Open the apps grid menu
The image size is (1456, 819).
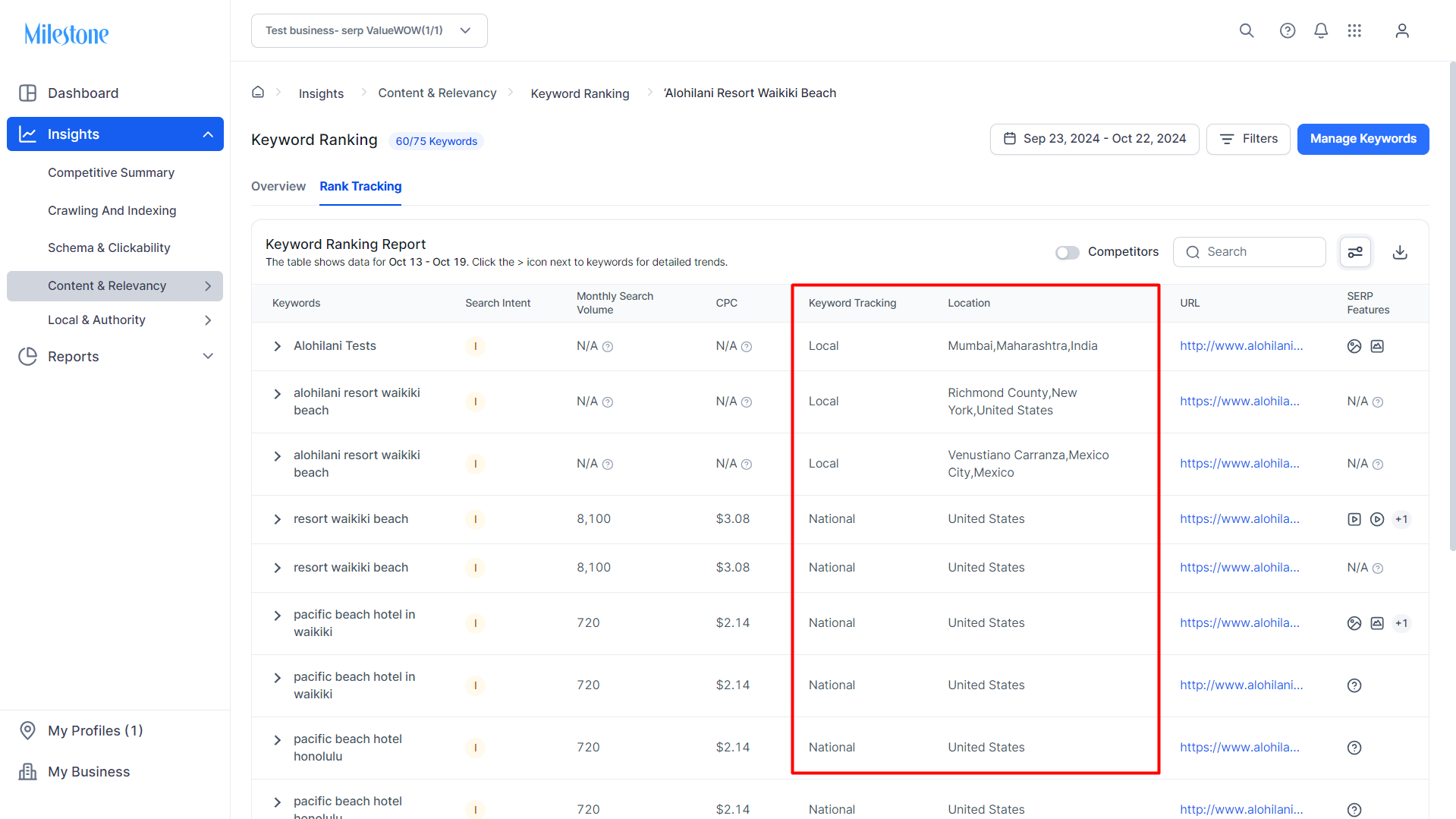(x=1354, y=30)
